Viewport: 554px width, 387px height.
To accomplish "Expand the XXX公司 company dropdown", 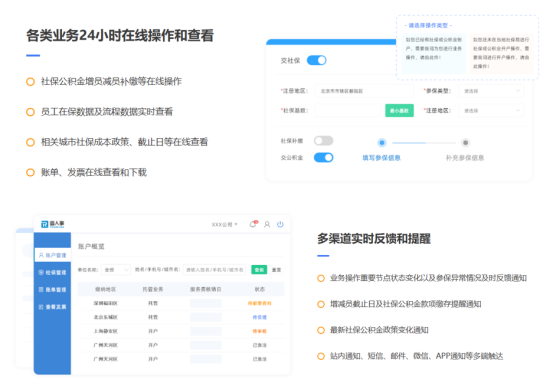I will [x=224, y=224].
